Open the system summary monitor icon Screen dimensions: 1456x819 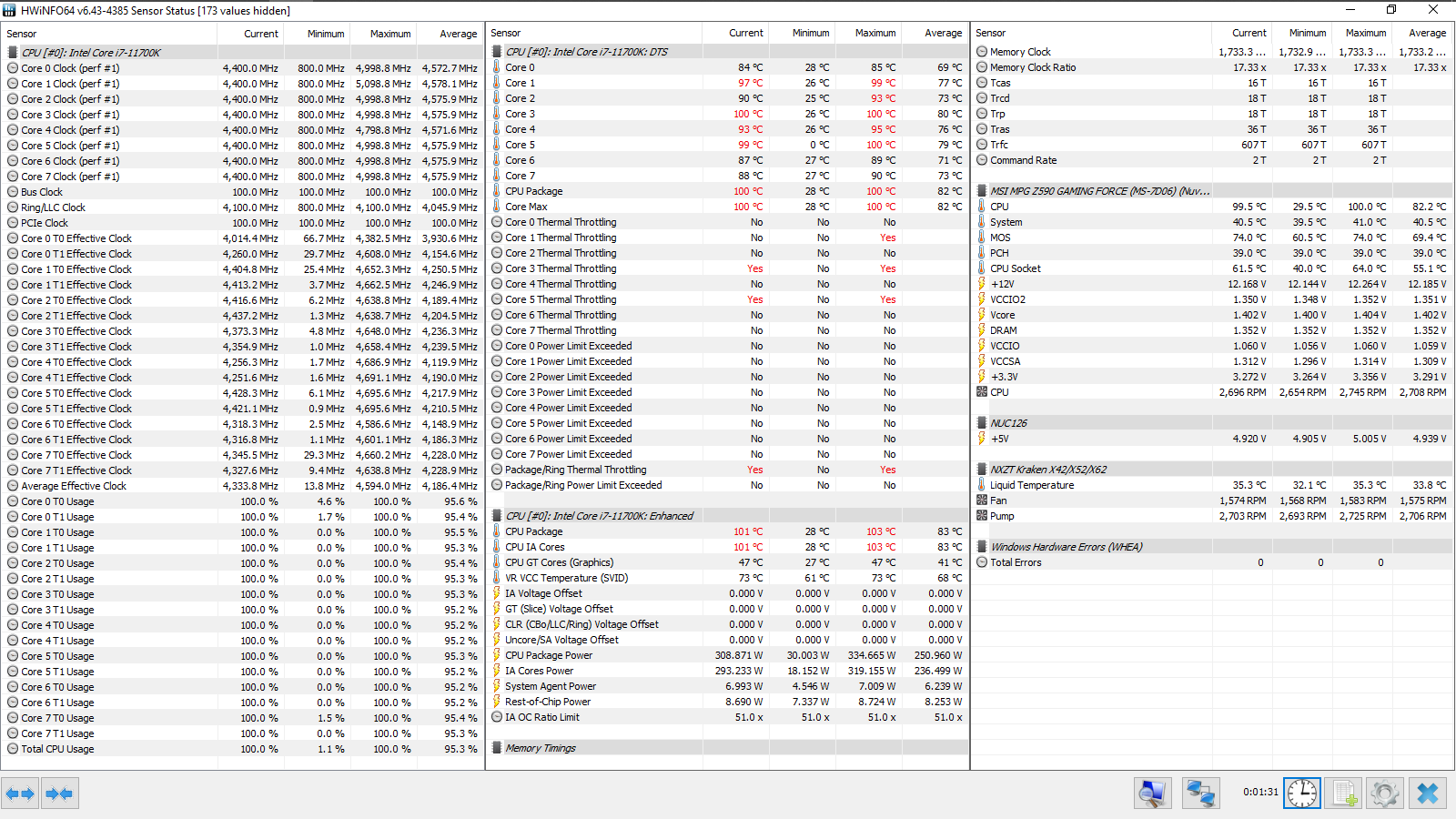[1152, 794]
